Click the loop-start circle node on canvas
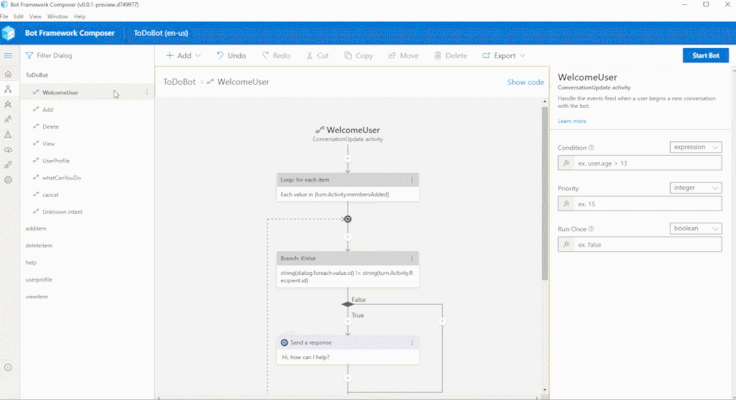Viewport: 736px width, 400px height. pyautogui.click(x=348, y=219)
